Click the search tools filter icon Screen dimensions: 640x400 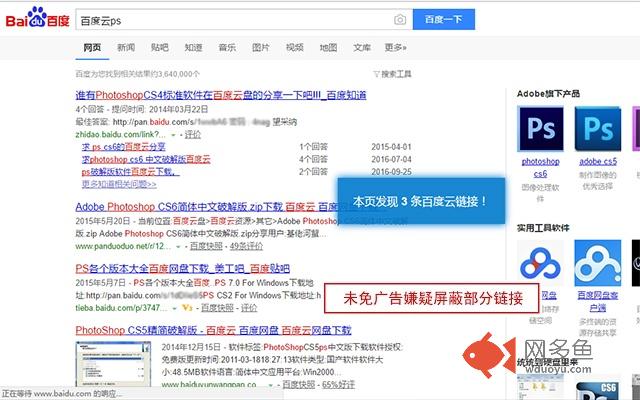376,74
